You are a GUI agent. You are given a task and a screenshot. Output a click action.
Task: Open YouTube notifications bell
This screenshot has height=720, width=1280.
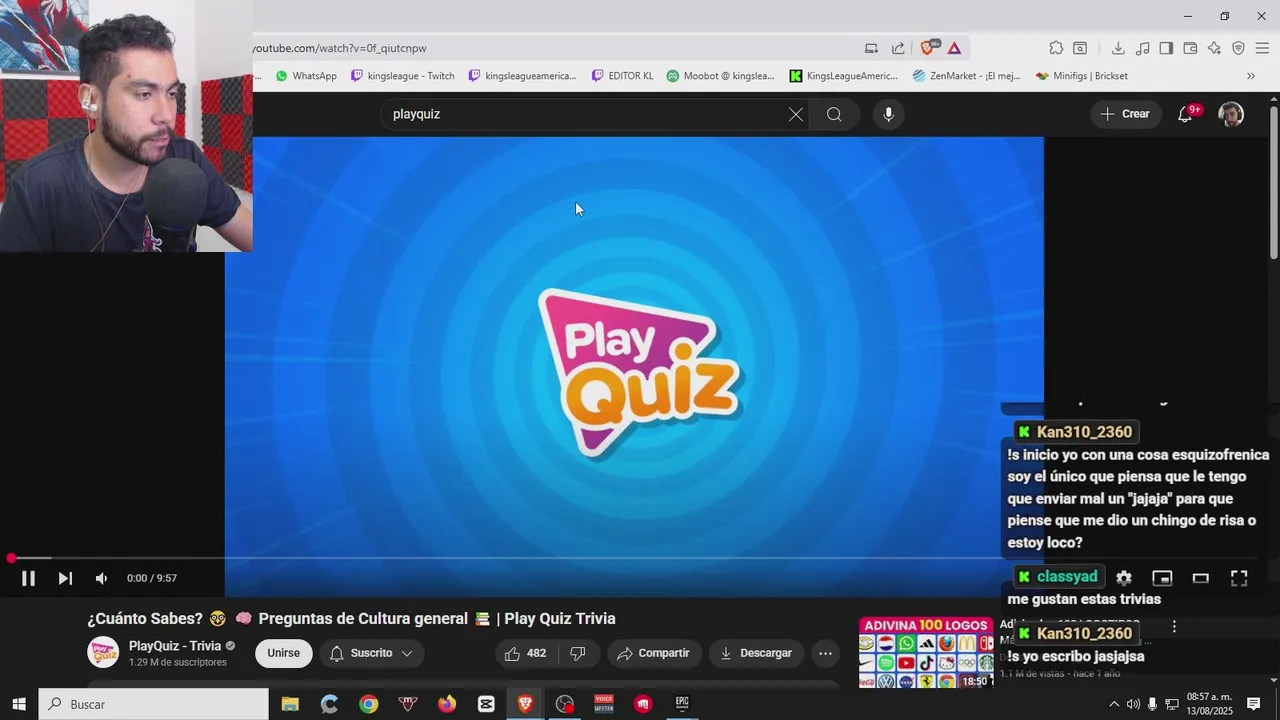click(x=1185, y=114)
